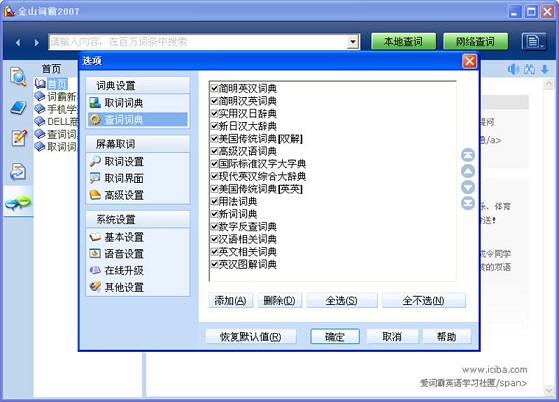Uncheck 新词词典 checkbox
559x402 pixels.
(214, 214)
